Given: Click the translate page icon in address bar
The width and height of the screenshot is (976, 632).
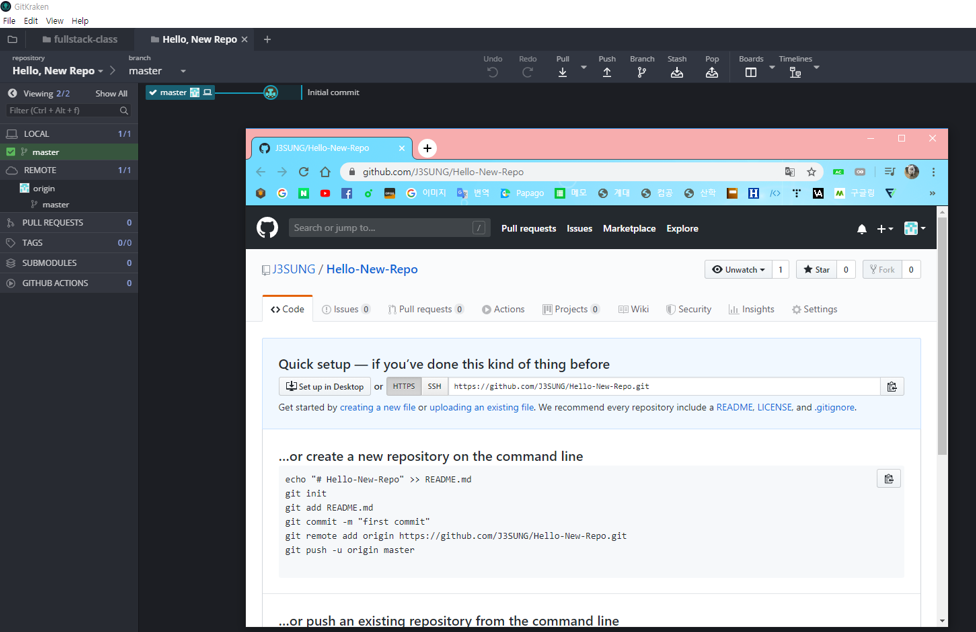Looking at the screenshot, I should click(x=789, y=172).
